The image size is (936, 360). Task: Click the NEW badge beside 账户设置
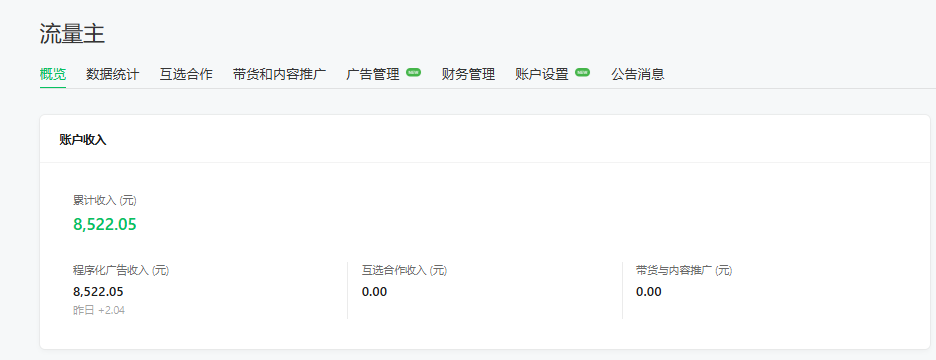[x=582, y=72]
